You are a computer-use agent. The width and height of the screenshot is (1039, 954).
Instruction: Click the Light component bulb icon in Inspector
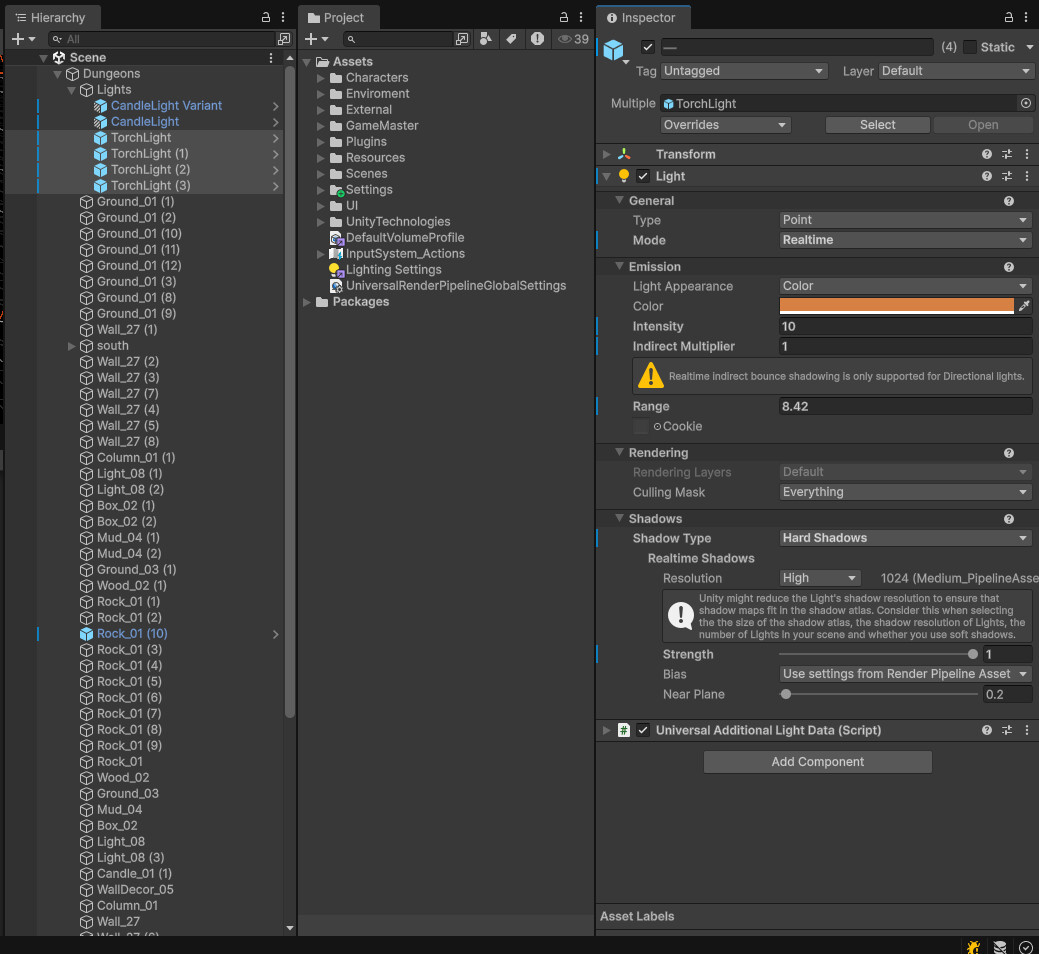pos(624,175)
